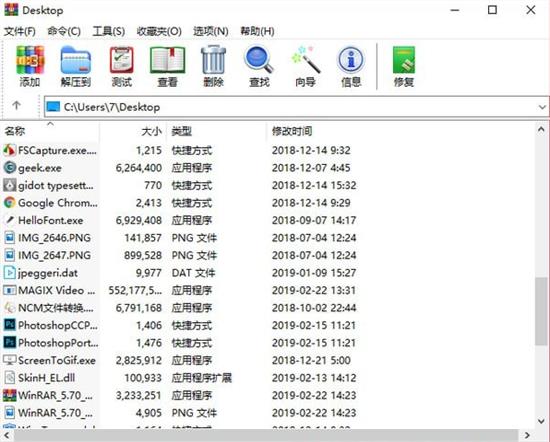Click the 应用程序扩展 type cell

[x=202, y=378]
